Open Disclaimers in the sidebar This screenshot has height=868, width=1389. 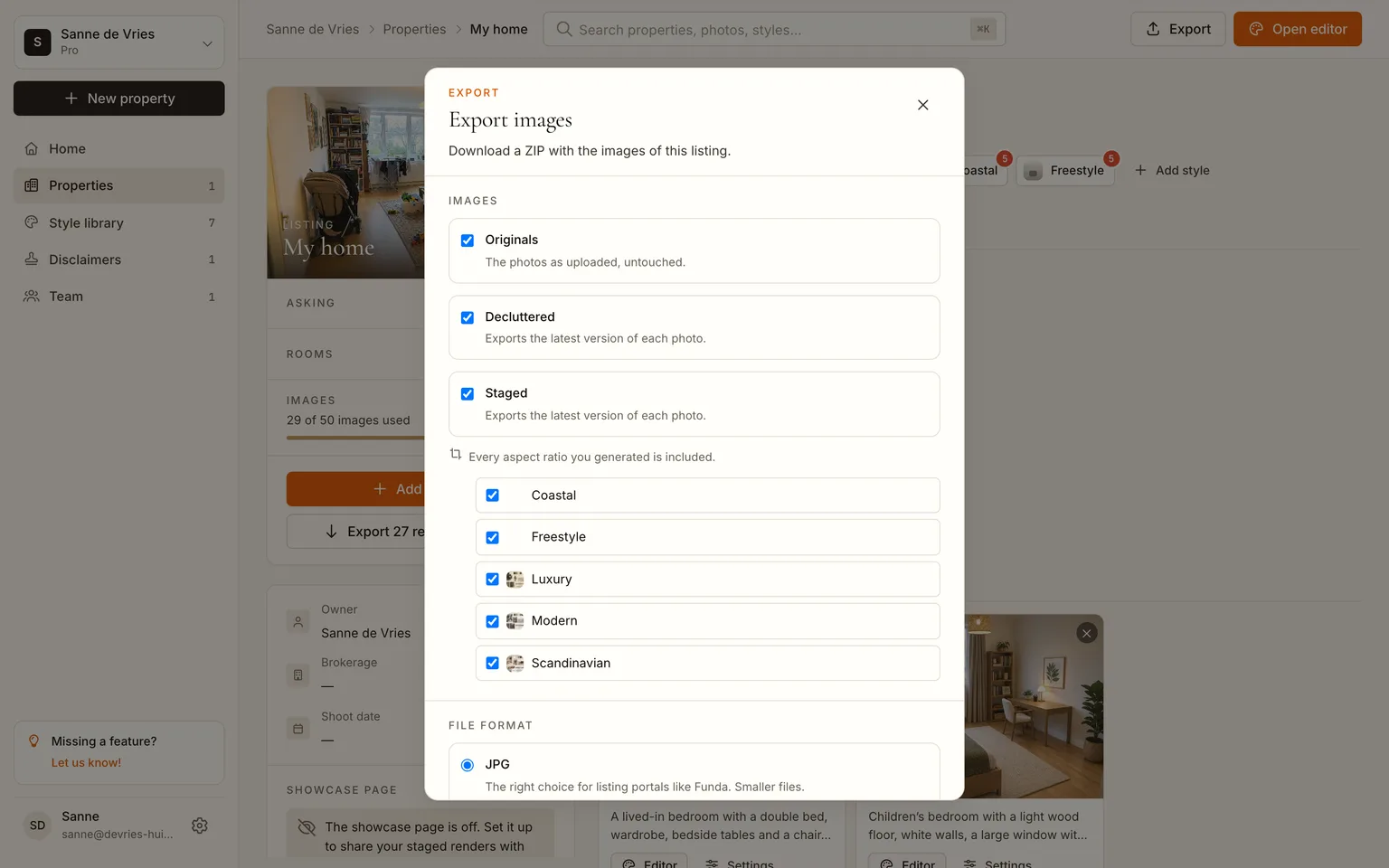pyautogui.click(x=119, y=259)
